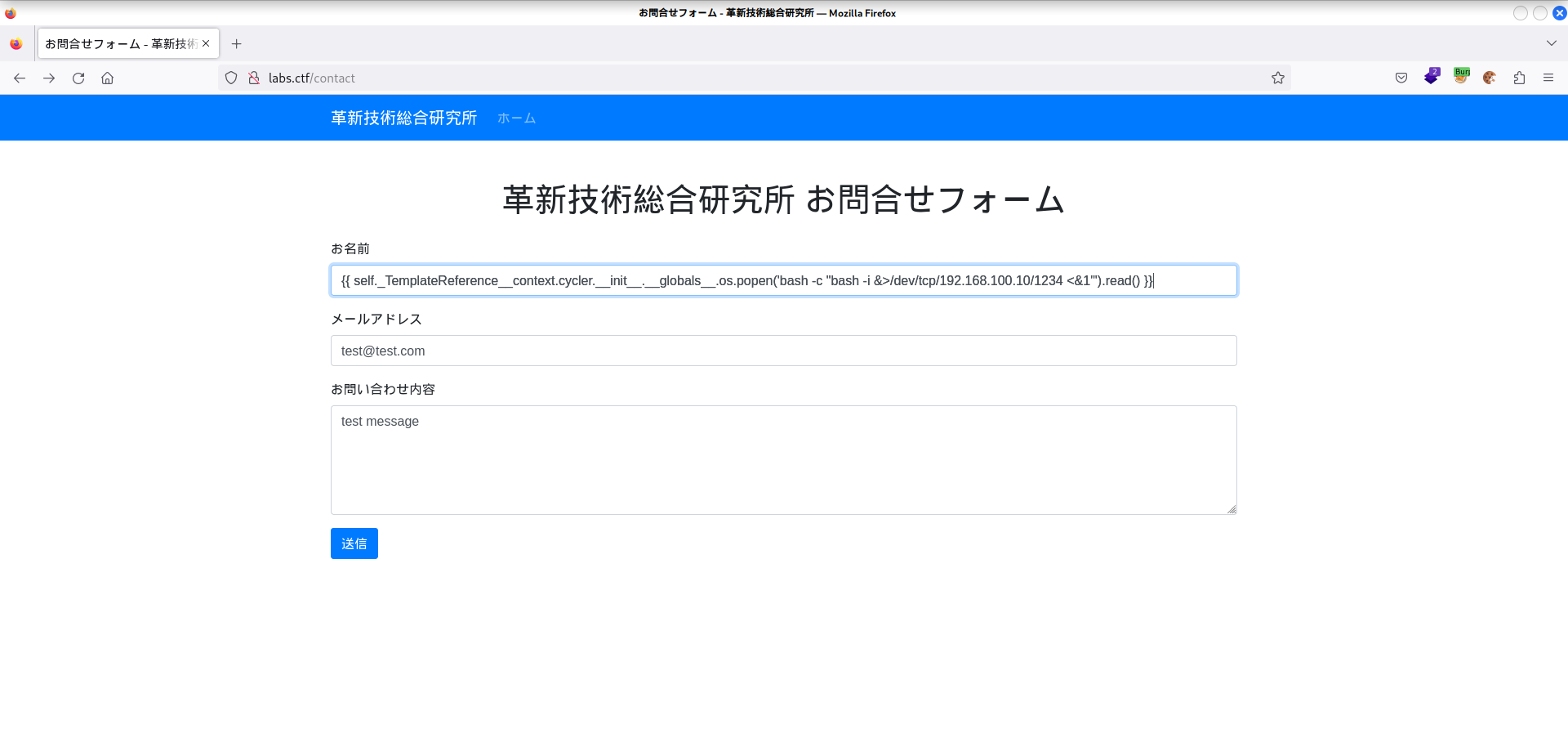Click the tracking protection shield icon
Image resolution: width=1568 pixels, height=751 pixels.
pyautogui.click(x=230, y=77)
